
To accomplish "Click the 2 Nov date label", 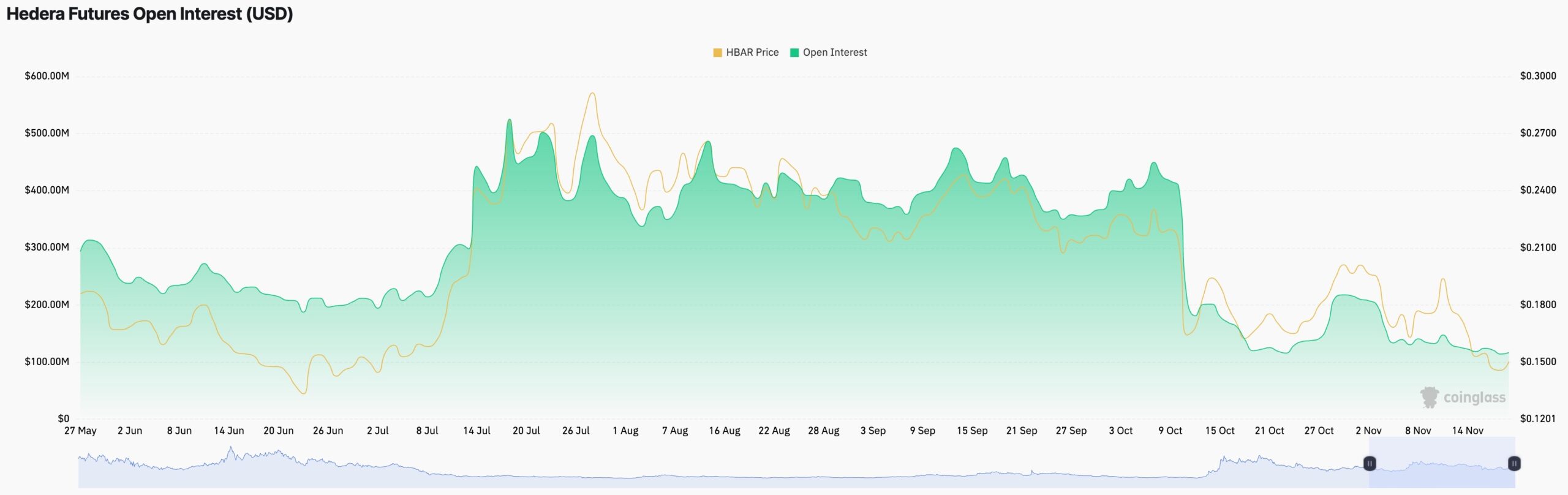I will [x=1369, y=431].
